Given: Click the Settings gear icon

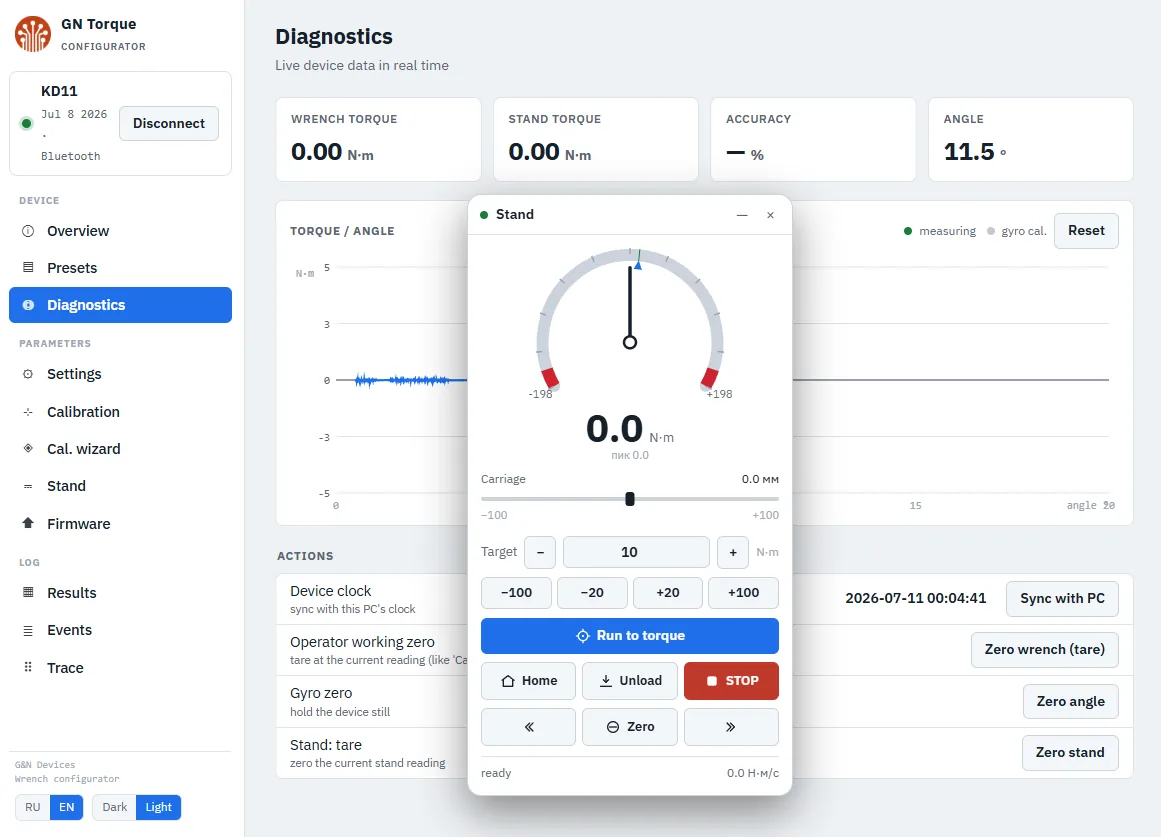Looking at the screenshot, I should pyautogui.click(x=28, y=374).
